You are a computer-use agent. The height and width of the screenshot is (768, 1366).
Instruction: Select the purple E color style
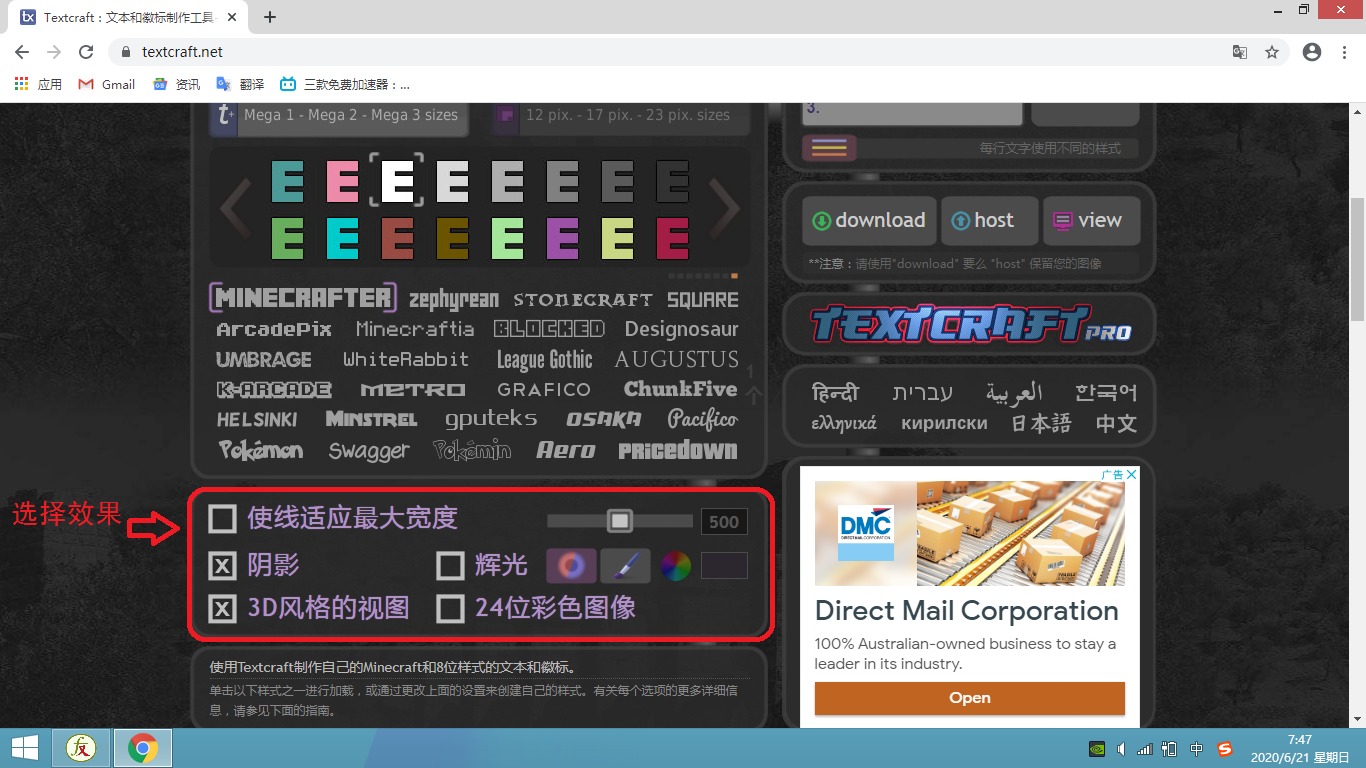coord(562,238)
